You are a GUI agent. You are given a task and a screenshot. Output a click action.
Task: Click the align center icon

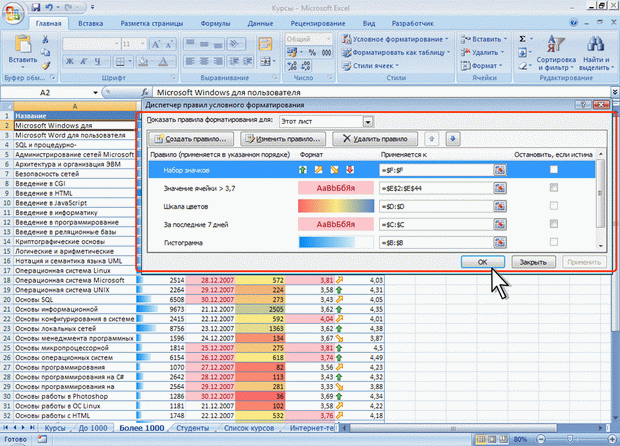coord(204,61)
